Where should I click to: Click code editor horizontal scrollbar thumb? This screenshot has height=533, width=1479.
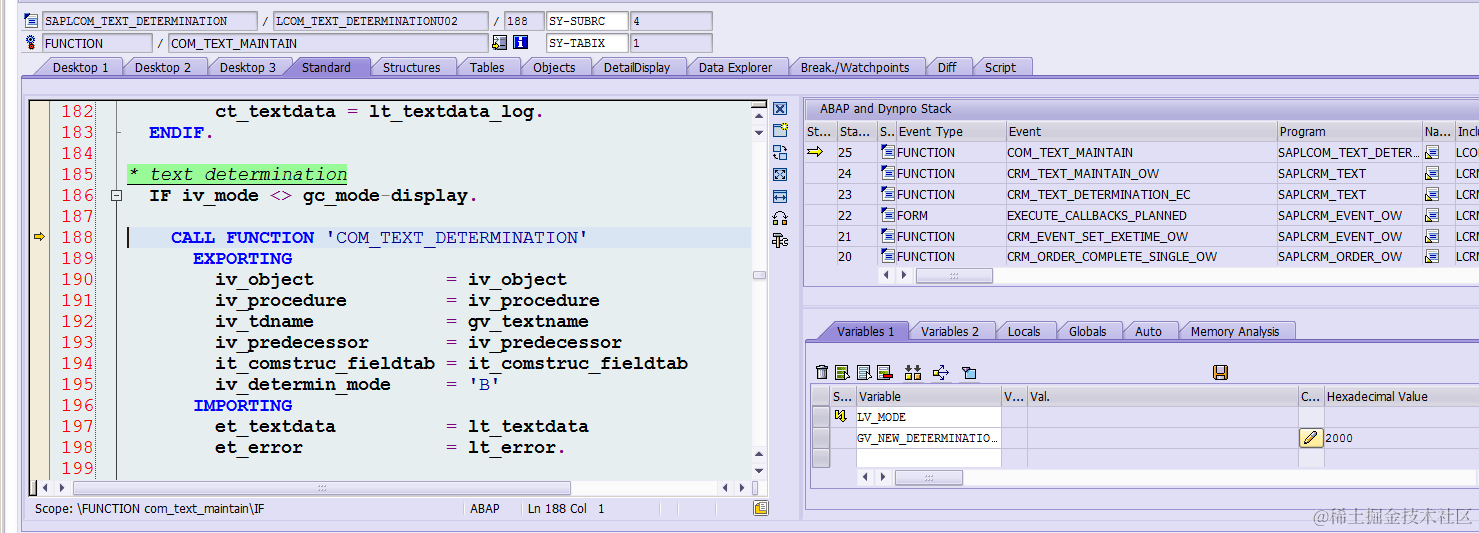tap(321, 489)
